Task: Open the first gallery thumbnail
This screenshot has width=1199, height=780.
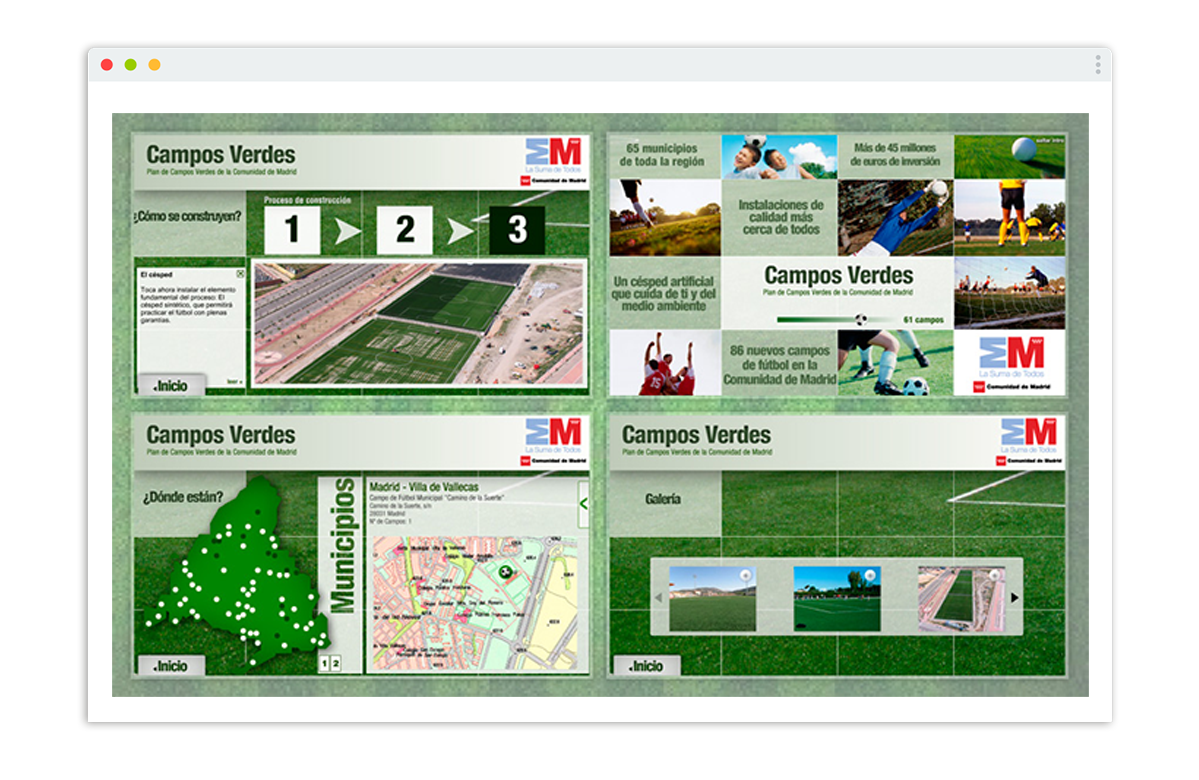Action: point(712,599)
